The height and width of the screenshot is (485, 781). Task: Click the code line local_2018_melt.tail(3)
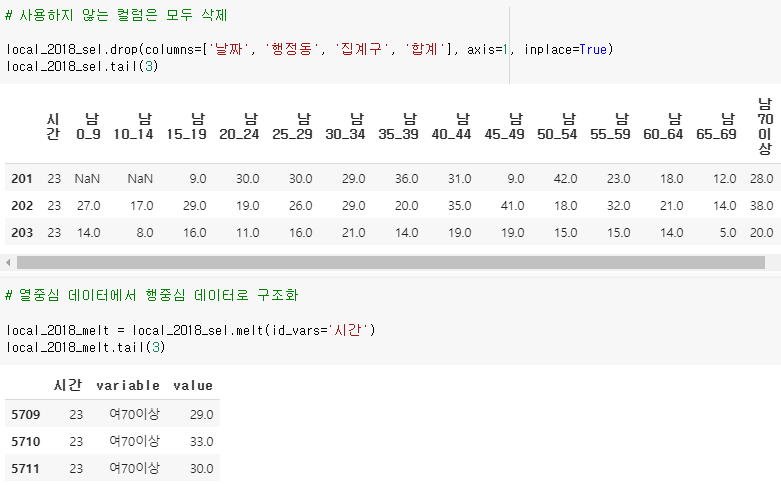point(85,347)
